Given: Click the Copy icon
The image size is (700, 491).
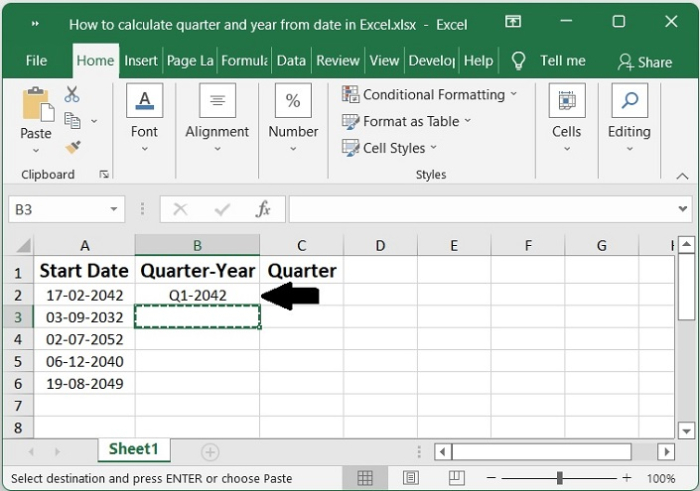Looking at the screenshot, I should (x=72, y=121).
